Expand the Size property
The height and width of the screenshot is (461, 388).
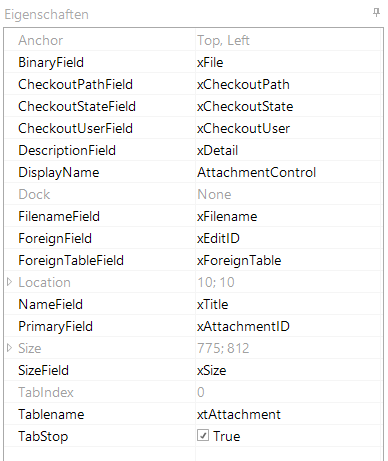click(9, 348)
